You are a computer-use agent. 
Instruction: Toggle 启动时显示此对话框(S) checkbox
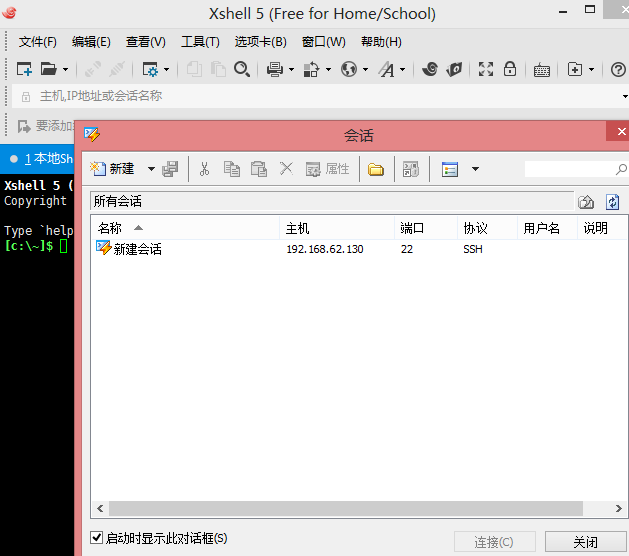(96, 538)
